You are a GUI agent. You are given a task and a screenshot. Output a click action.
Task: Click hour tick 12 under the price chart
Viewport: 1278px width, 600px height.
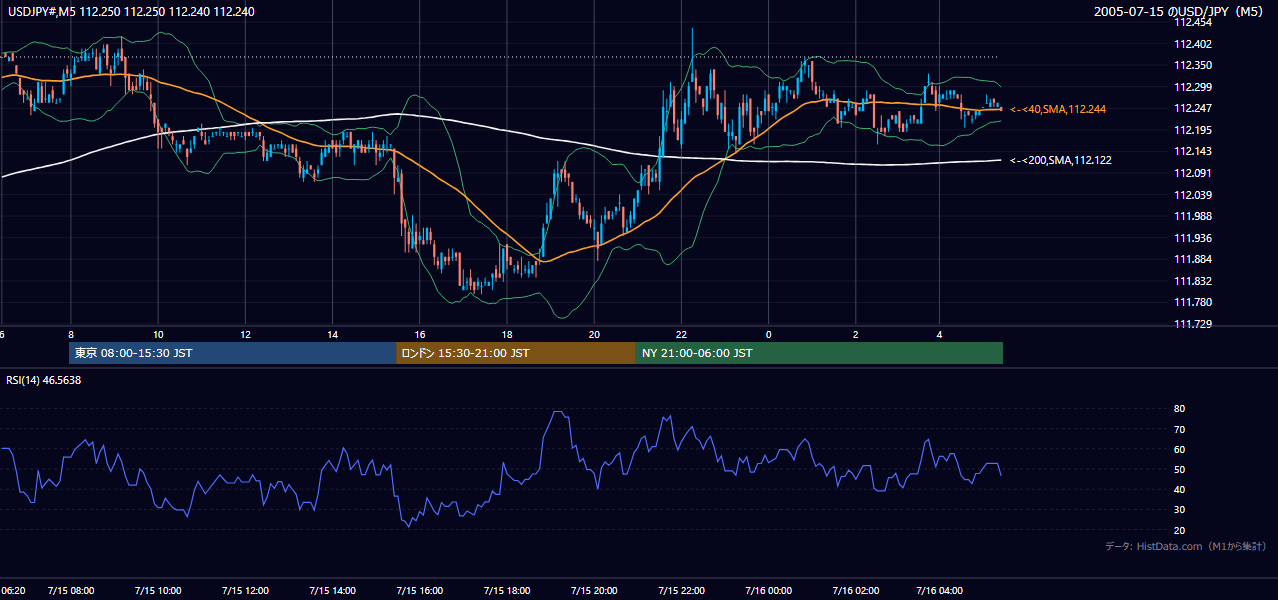click(x=245, y=334)
